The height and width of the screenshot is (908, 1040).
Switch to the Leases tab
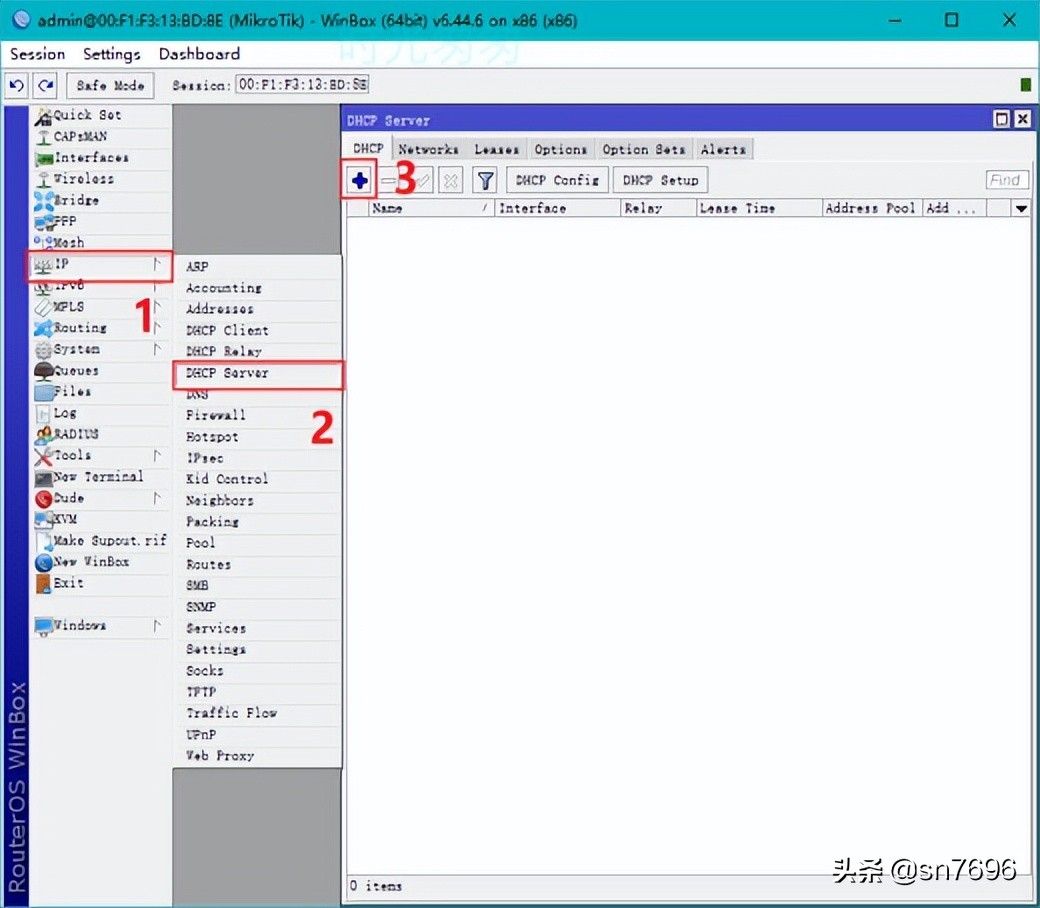(496, 149)
